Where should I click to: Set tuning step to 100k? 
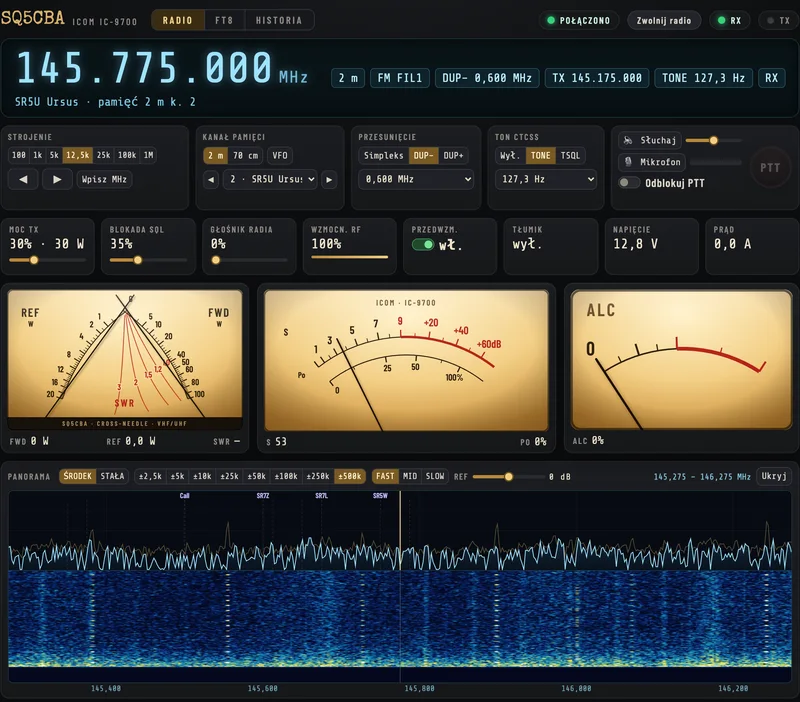tap(127, 155)
